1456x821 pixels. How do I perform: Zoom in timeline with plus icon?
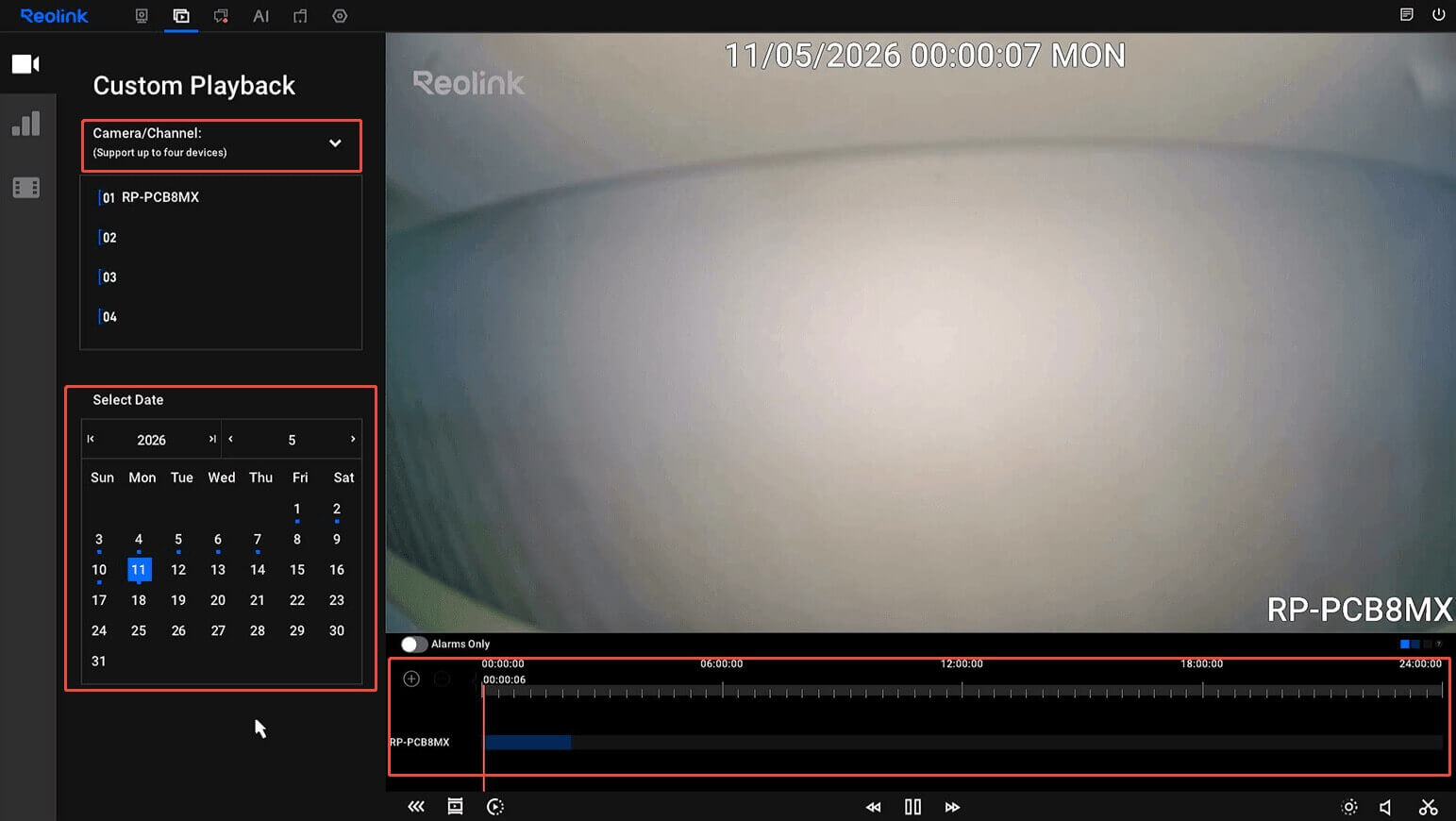(x=411, y=679)
